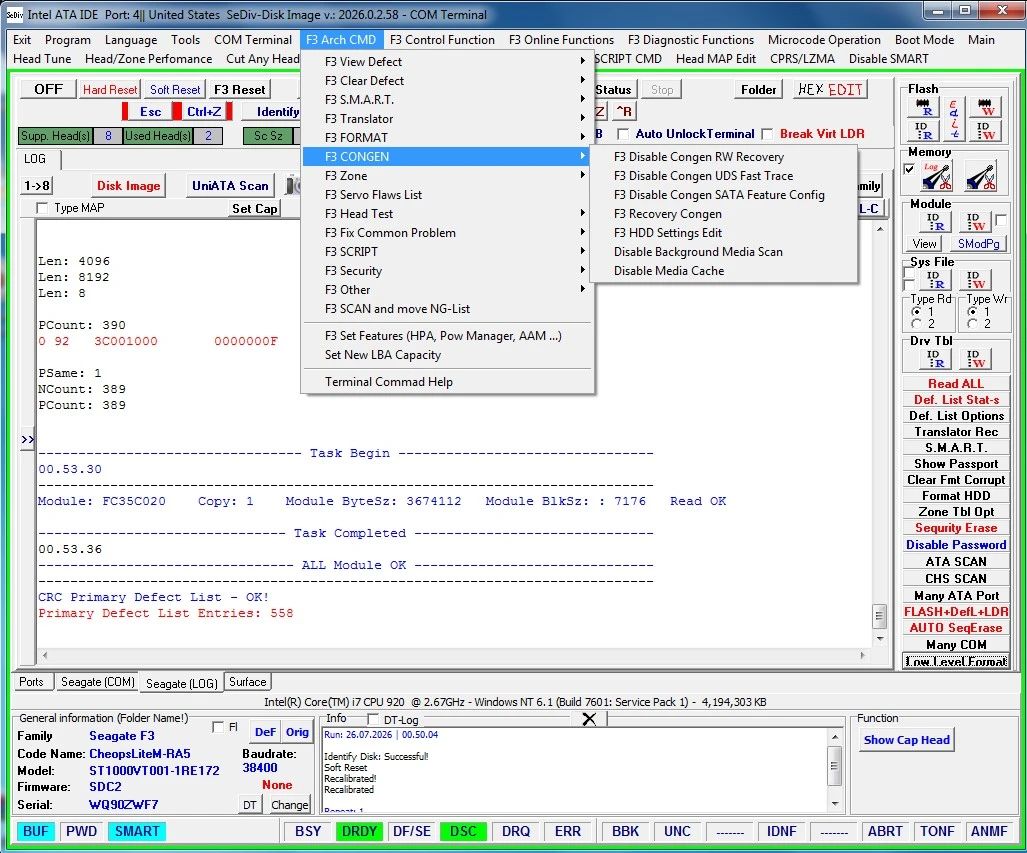Enable the DT-Log checkbox
This screenshot has width=1027, height=853.
[x=373, y=719]
